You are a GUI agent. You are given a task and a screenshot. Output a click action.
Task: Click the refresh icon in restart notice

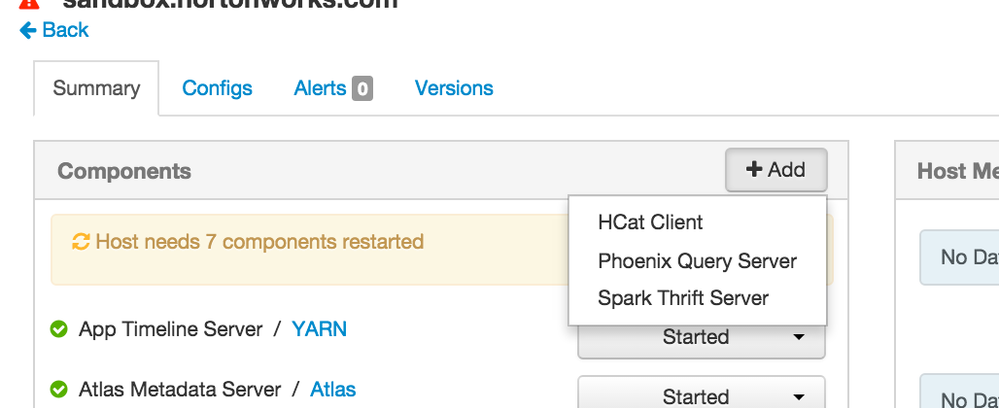81,242
